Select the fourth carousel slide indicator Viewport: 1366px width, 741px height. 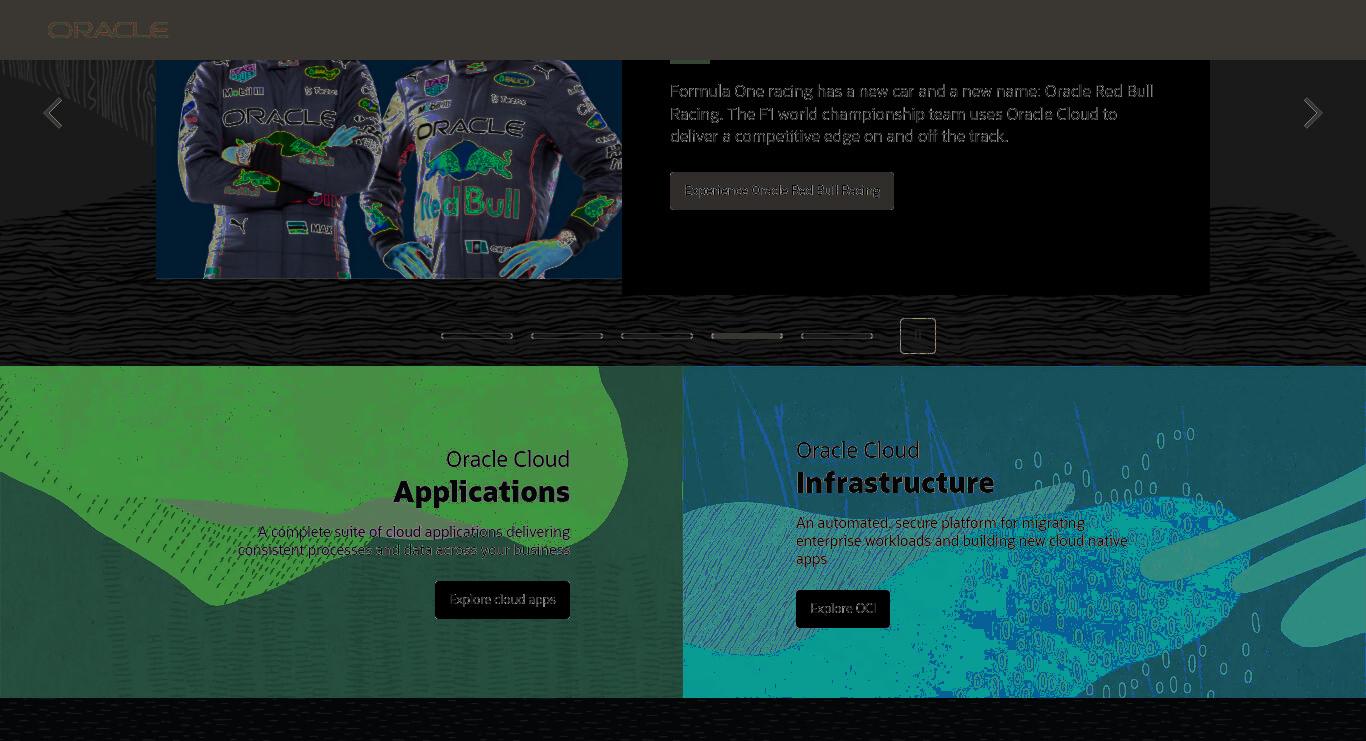[x=747, y=336]
